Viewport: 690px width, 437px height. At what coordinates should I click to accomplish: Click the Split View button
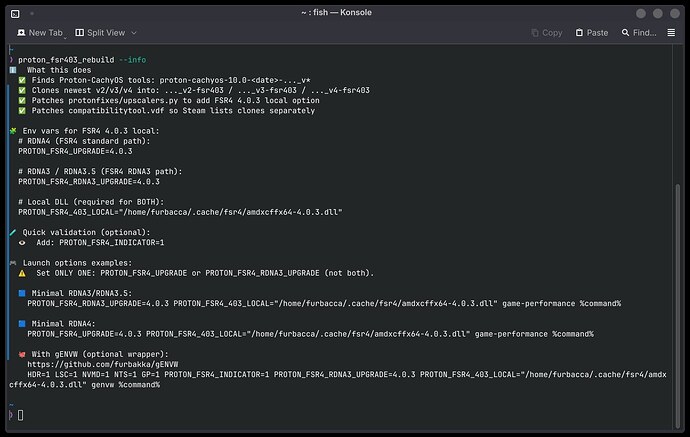coord(100,33)
